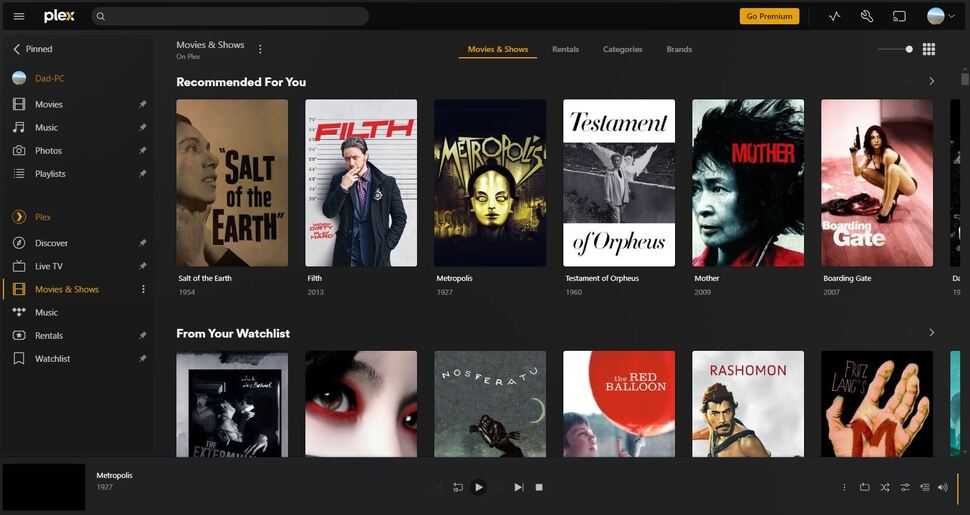970x515 pixels.
Task: Skip to the next item
Action: (518, 487)
